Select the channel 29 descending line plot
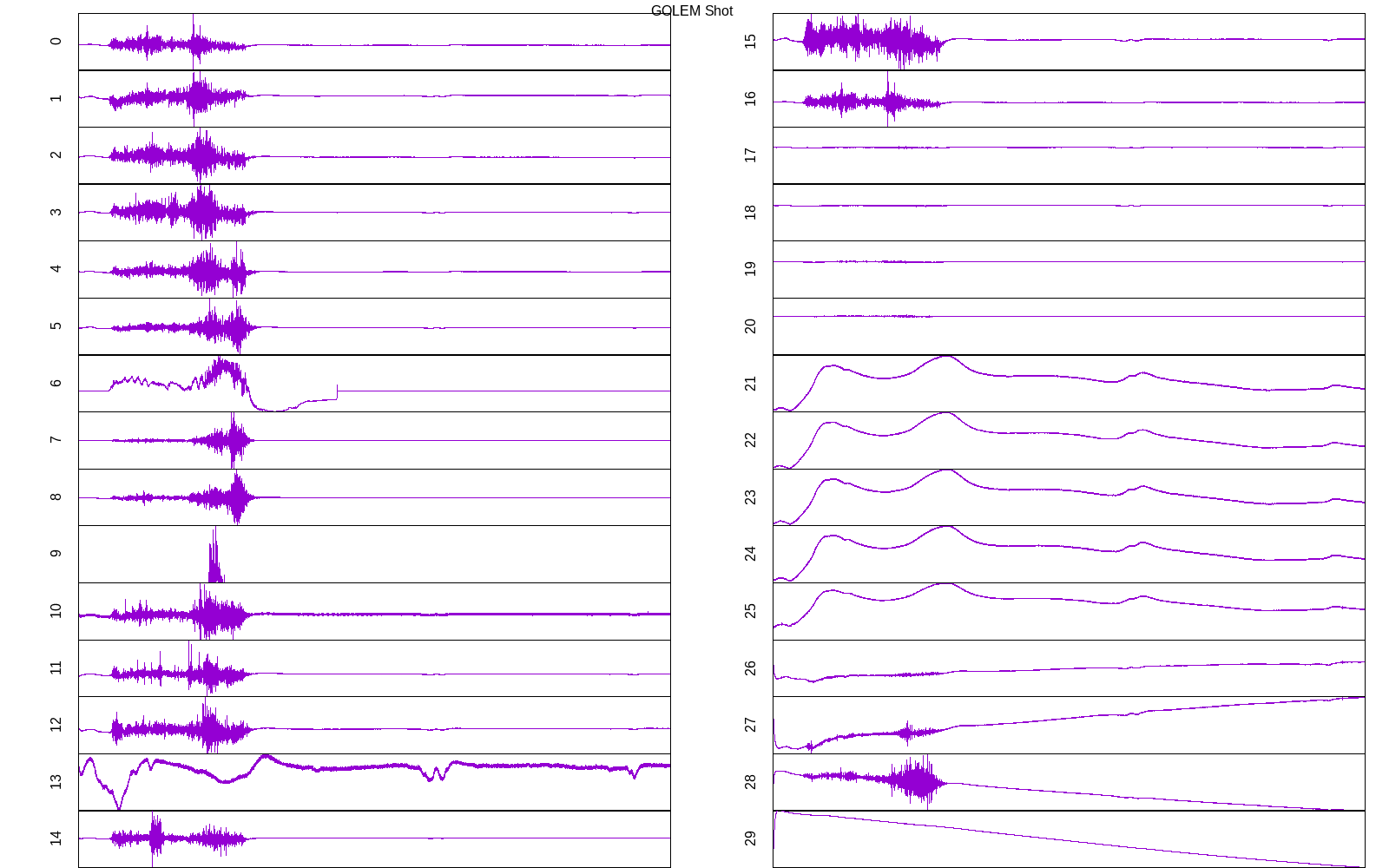1389x868 pixels. coord(1069,838)
